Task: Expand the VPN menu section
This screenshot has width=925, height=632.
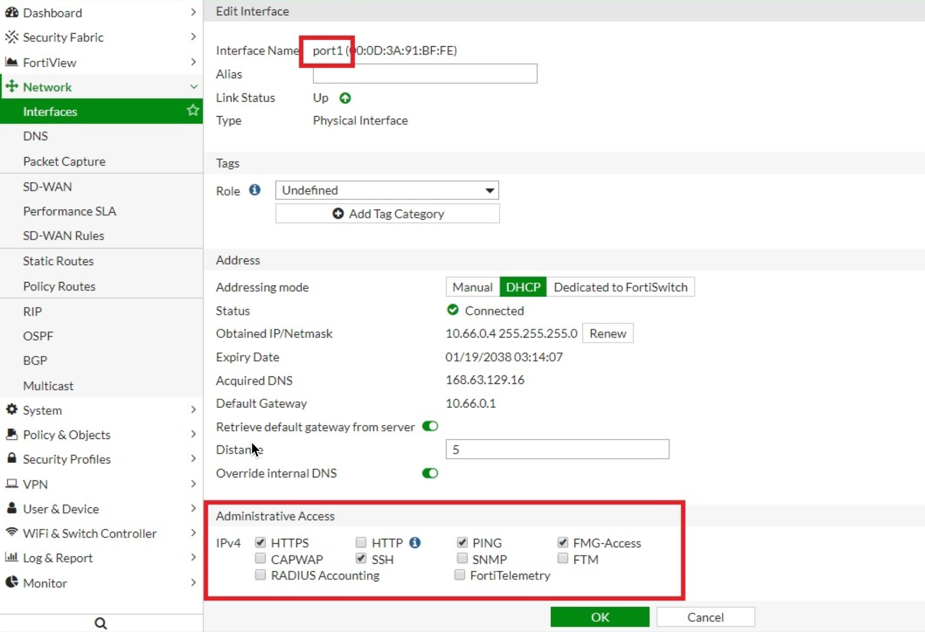Action: tap(100, 484)
